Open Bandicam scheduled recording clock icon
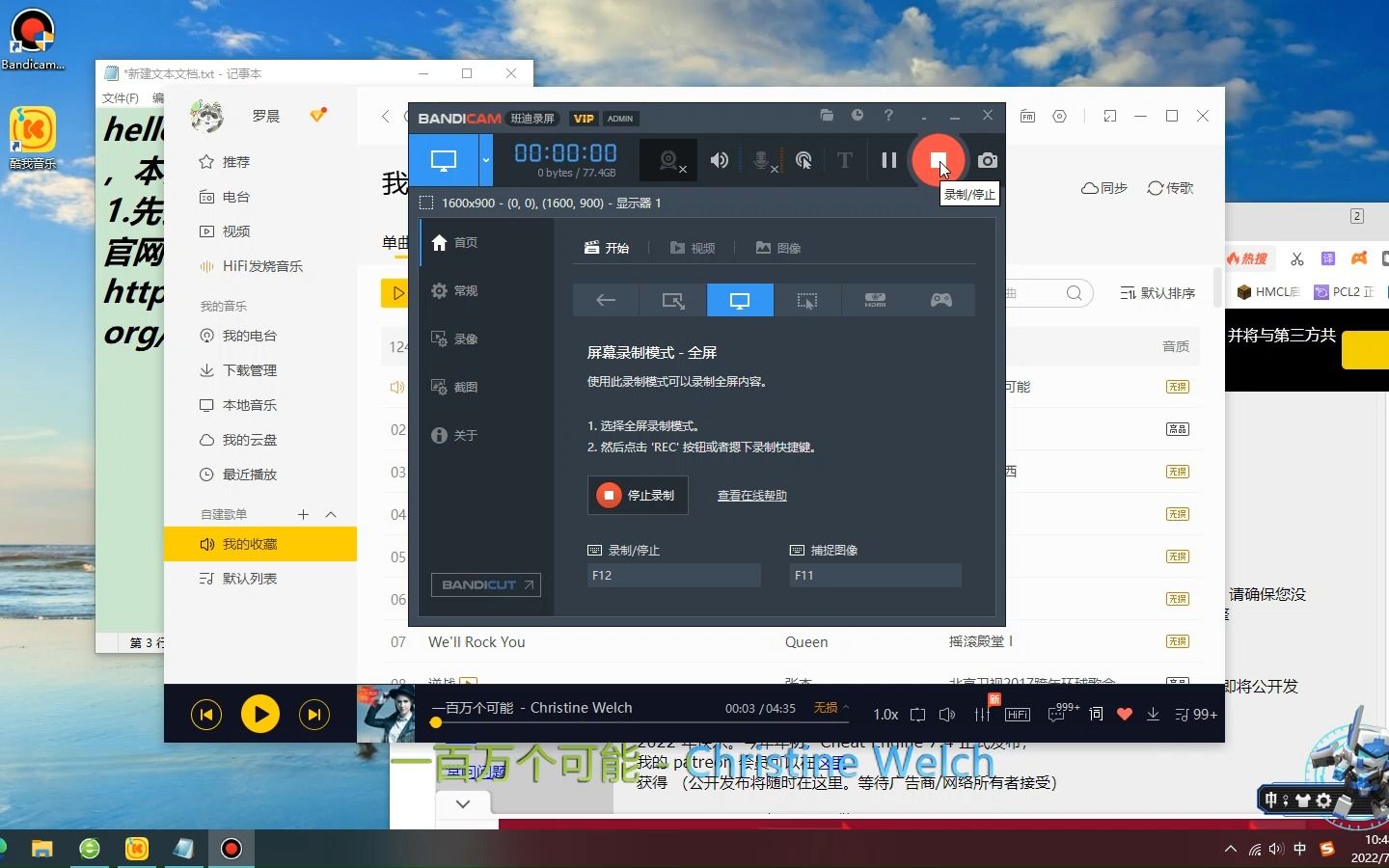Screen dimensions: 1389x868 point(858,116)
